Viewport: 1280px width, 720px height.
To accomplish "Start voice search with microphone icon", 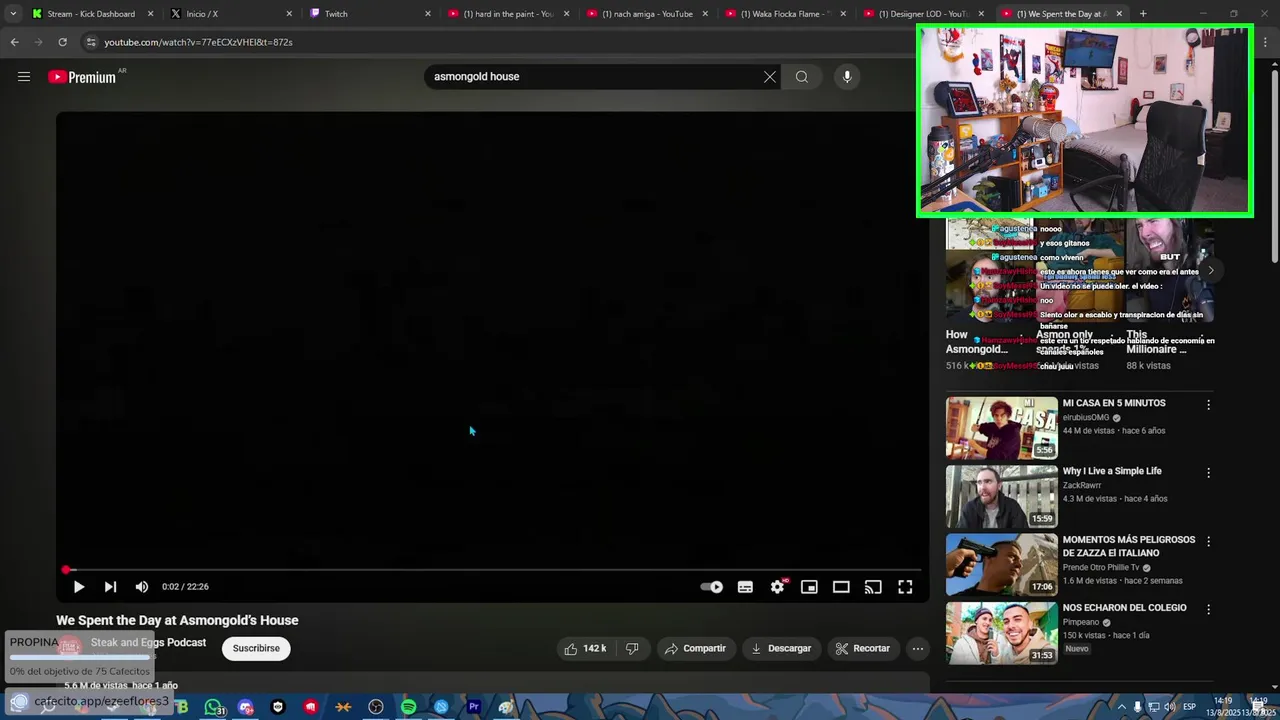I will pyautogui.click(x=847, y=77).
